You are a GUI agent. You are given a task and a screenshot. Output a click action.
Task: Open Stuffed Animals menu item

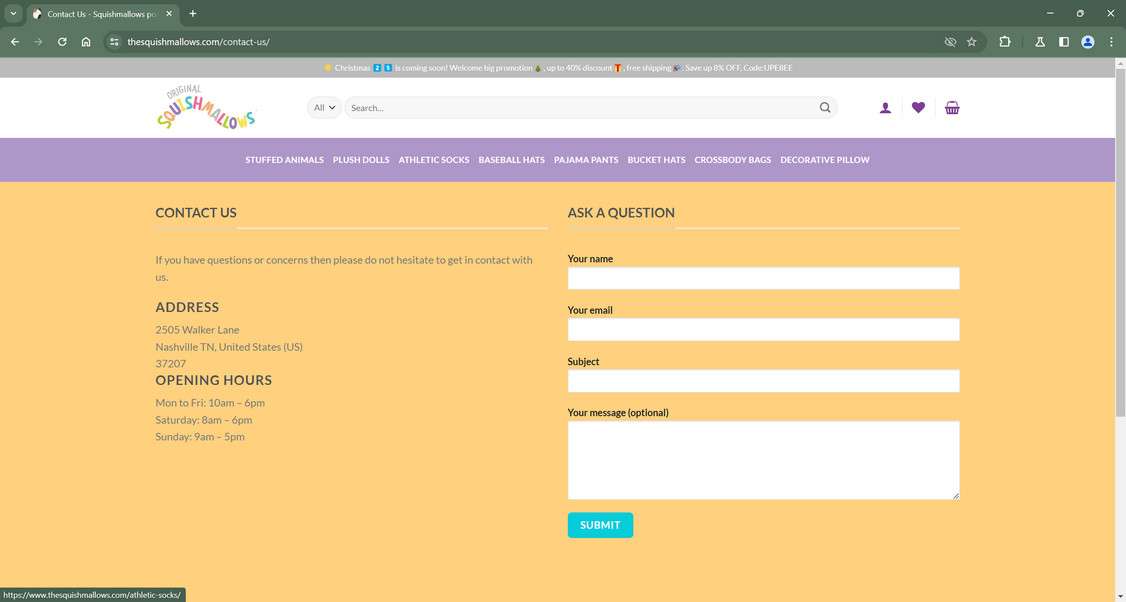(284, 159)
